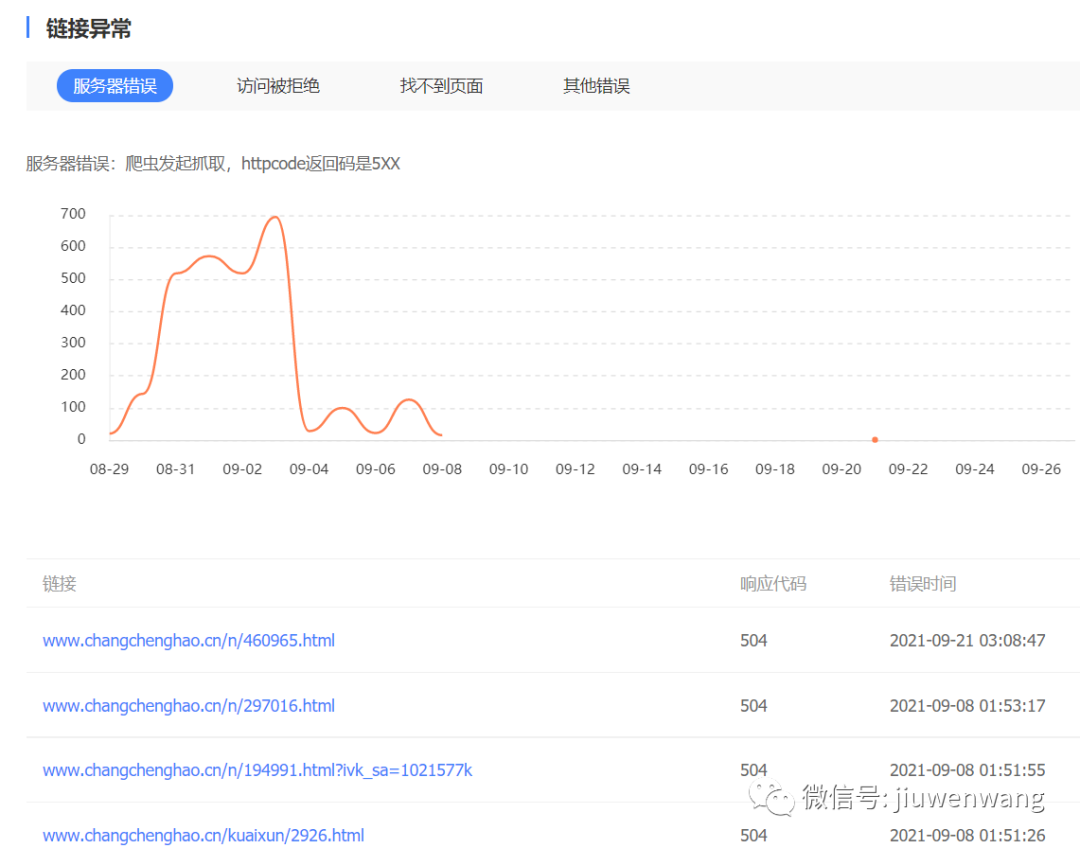Open the 297016.html link

click(x=188, y=706)
